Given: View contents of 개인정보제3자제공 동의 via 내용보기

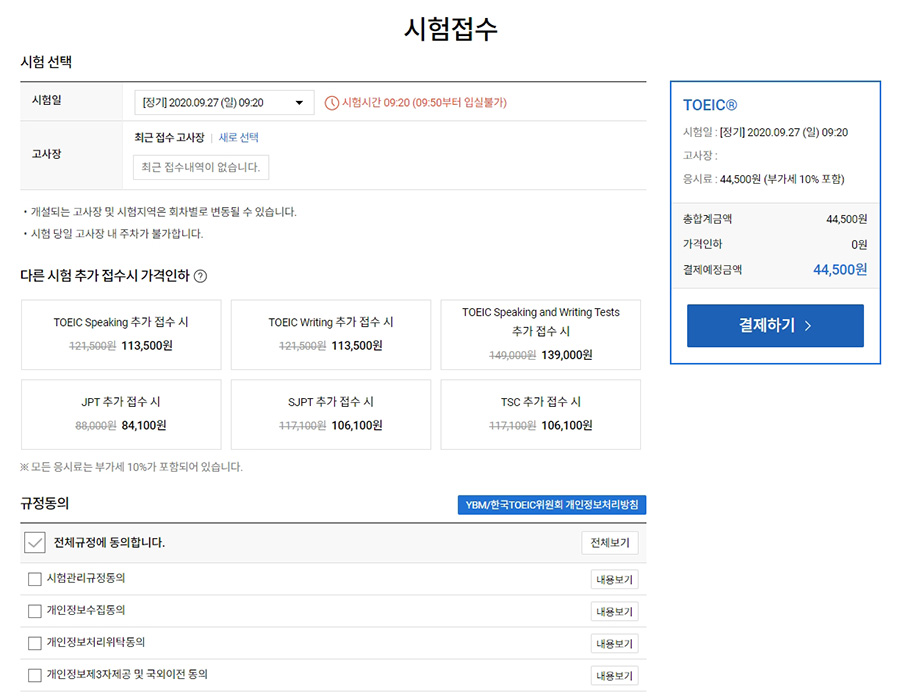Looking at the screenshot, I should (x=615, y=676).
